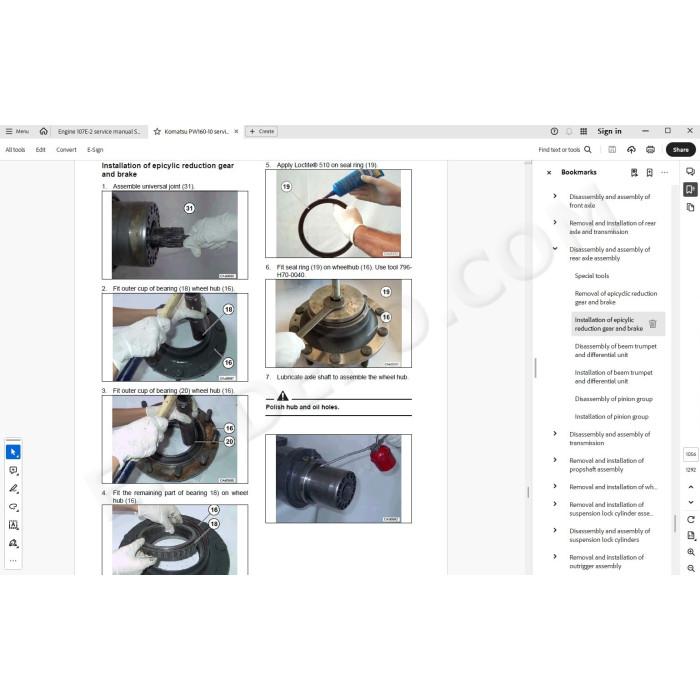The height and width of the screenshot is (700, 700).
Task: Click the cloud upload icon
Action: click(631, 150)
